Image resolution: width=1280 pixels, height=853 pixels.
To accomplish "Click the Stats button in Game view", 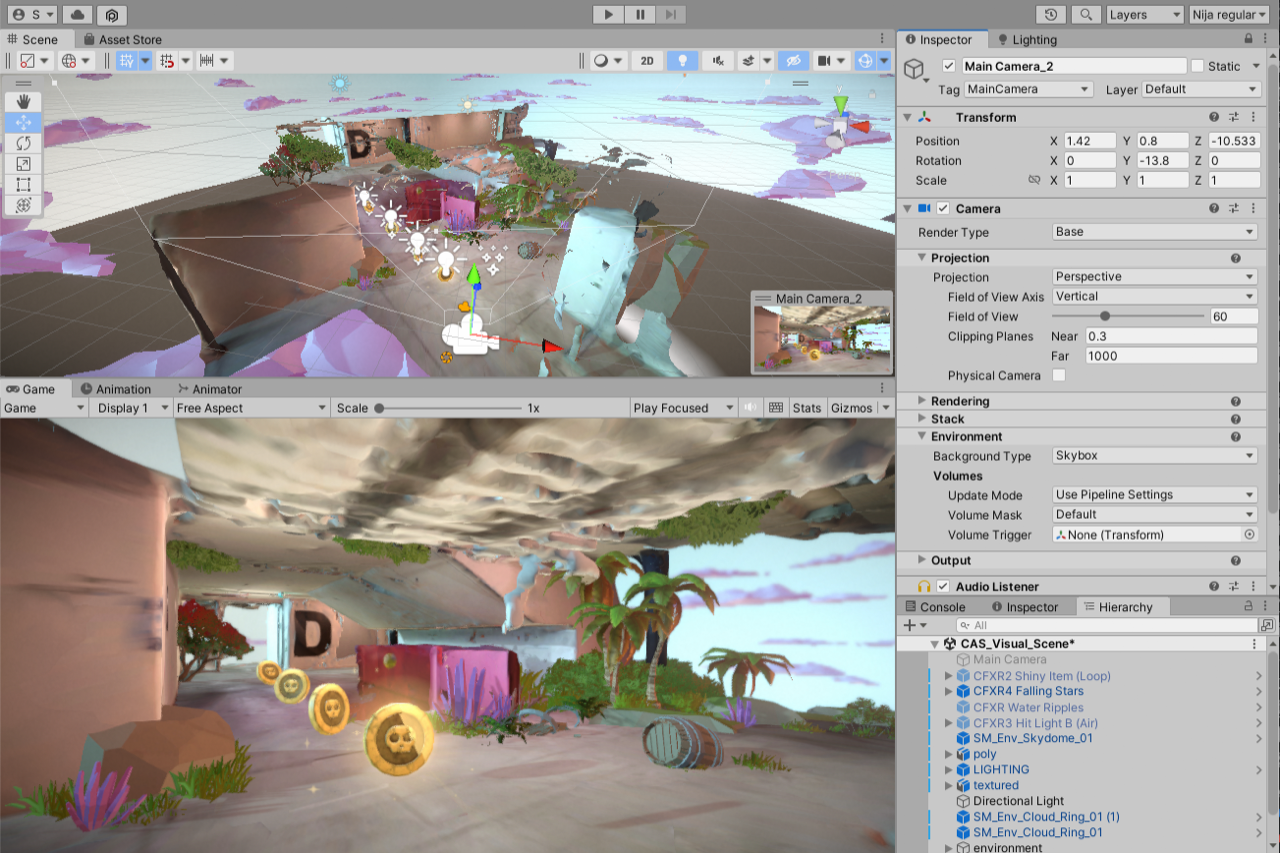I will tap(806, 408).
